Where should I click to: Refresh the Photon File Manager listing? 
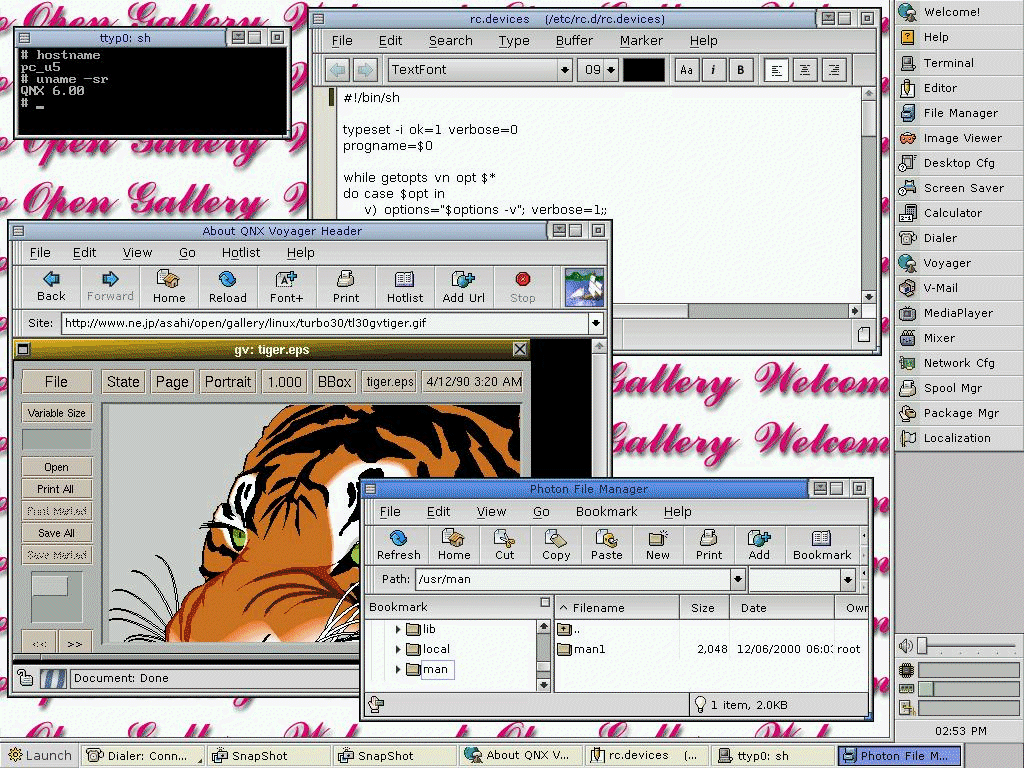click(398, 545)
